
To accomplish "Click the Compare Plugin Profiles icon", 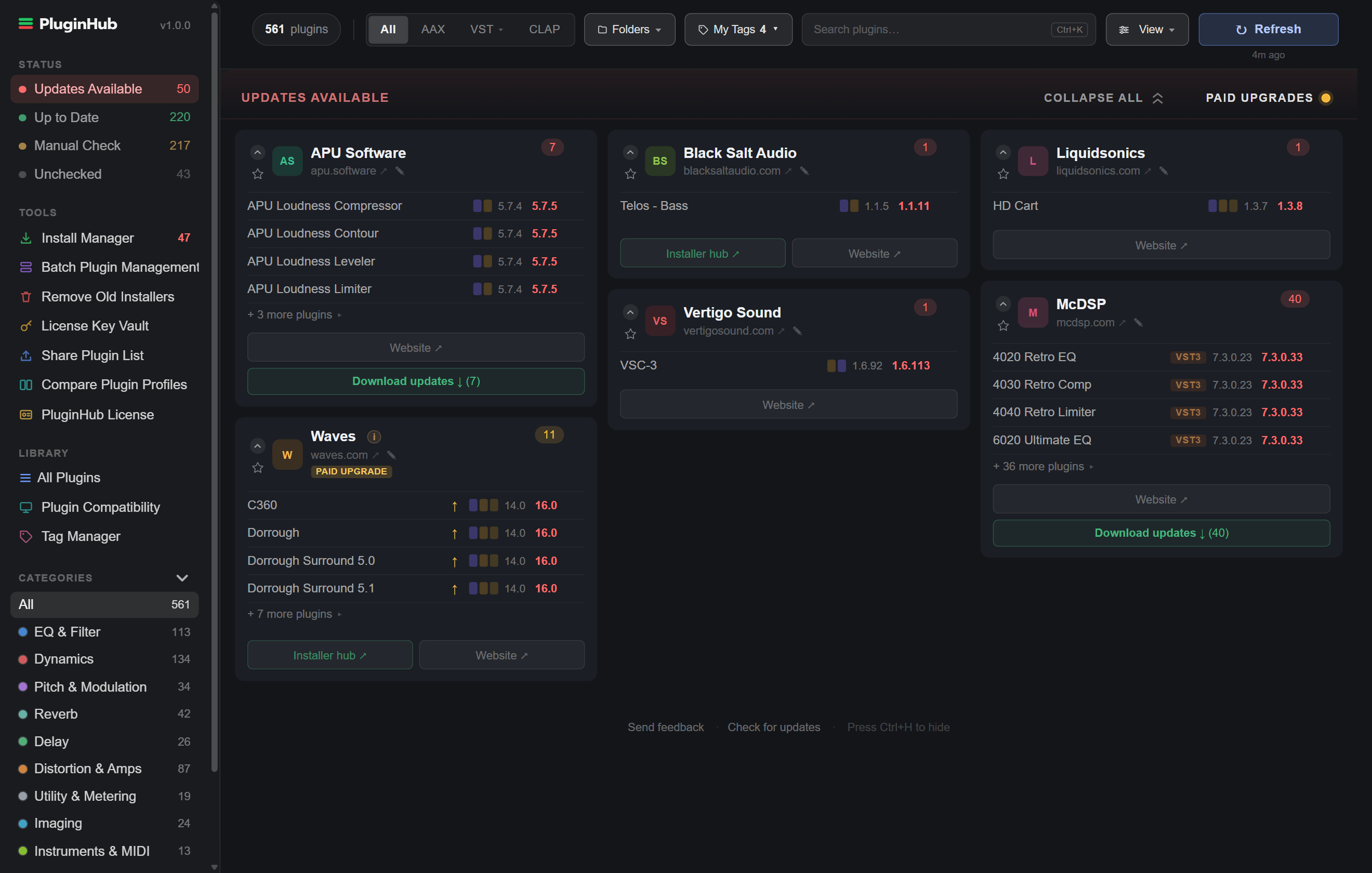I will pos(25,385).
